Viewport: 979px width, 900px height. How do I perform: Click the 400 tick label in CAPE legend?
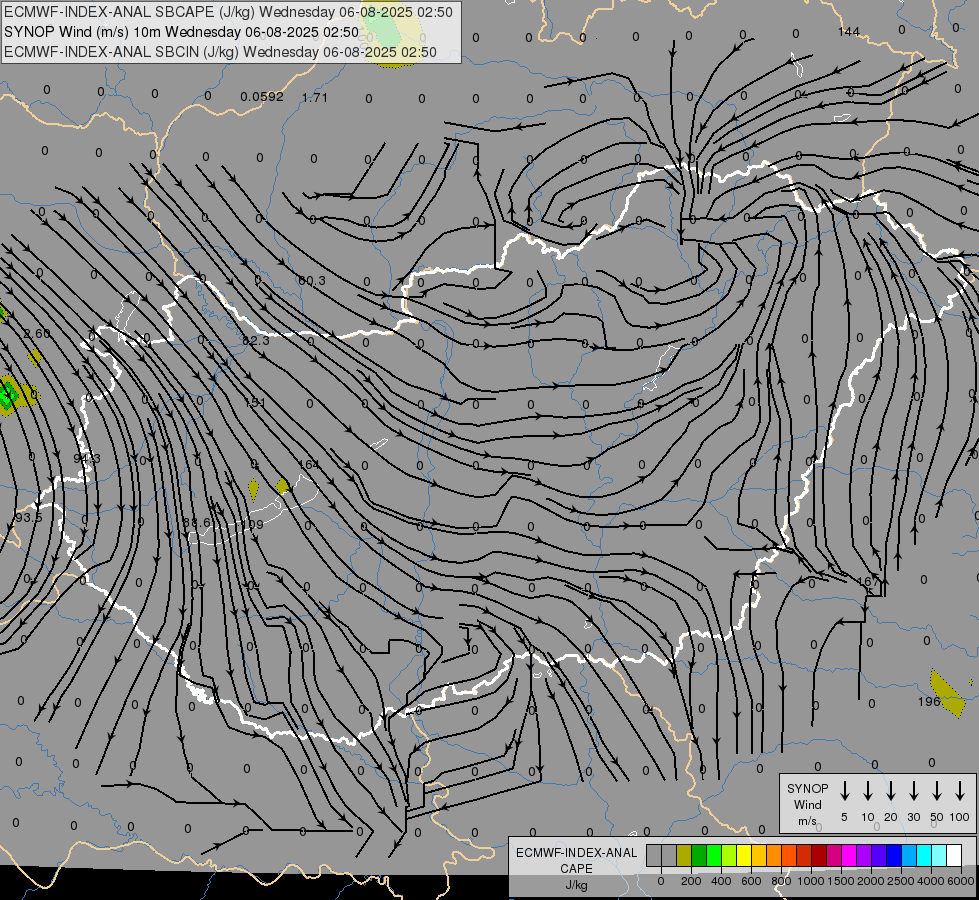click(x=721, y=881)
